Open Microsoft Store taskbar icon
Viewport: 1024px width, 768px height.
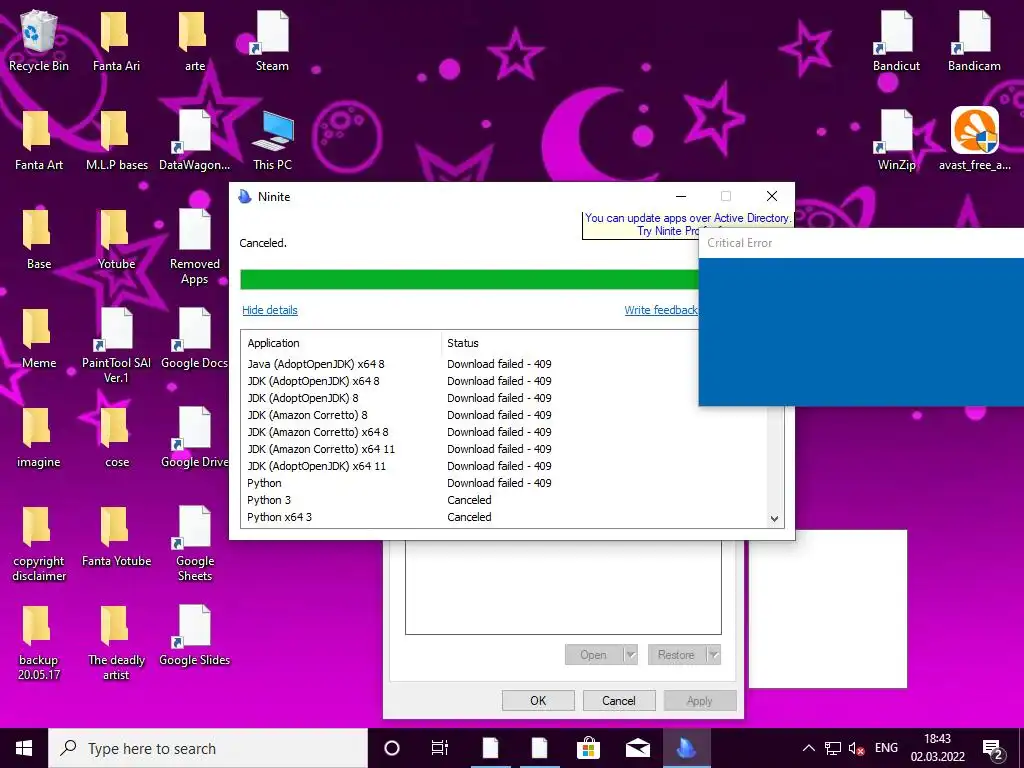point(588,748)
